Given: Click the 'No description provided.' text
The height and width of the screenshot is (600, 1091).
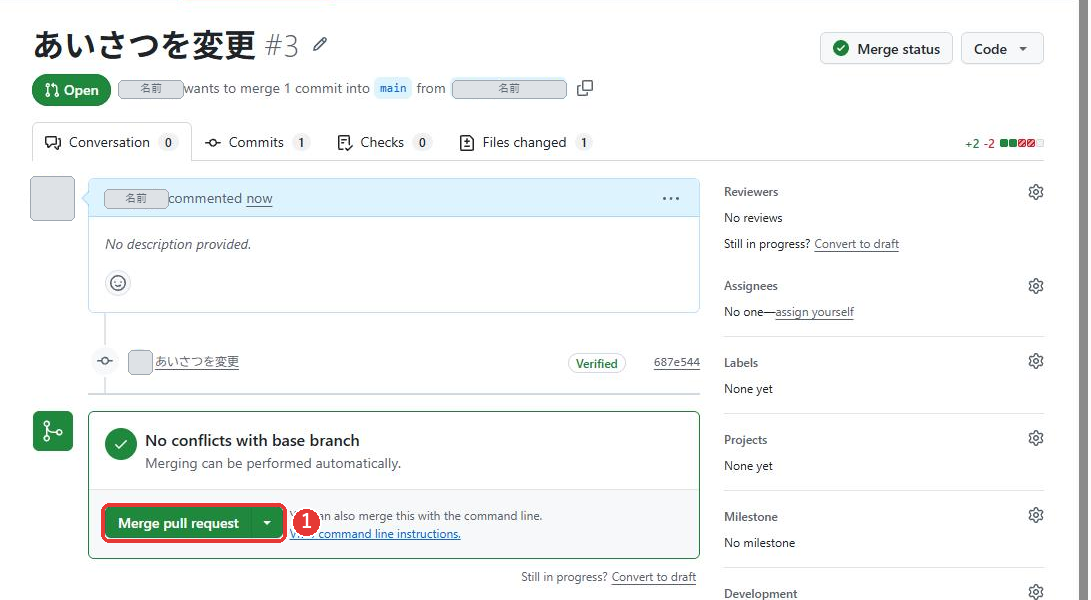Looking at the screenshot, I should click(178, 244).
